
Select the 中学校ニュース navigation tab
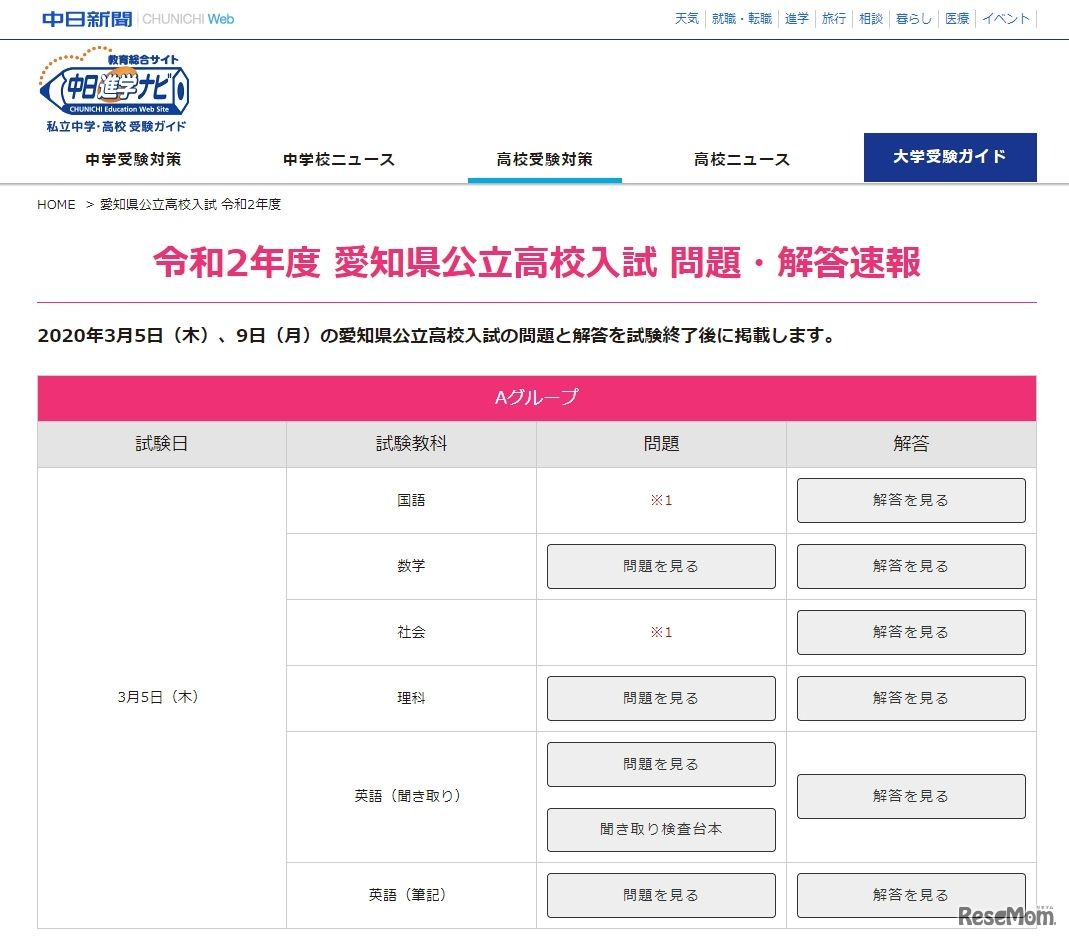[339, 160]
